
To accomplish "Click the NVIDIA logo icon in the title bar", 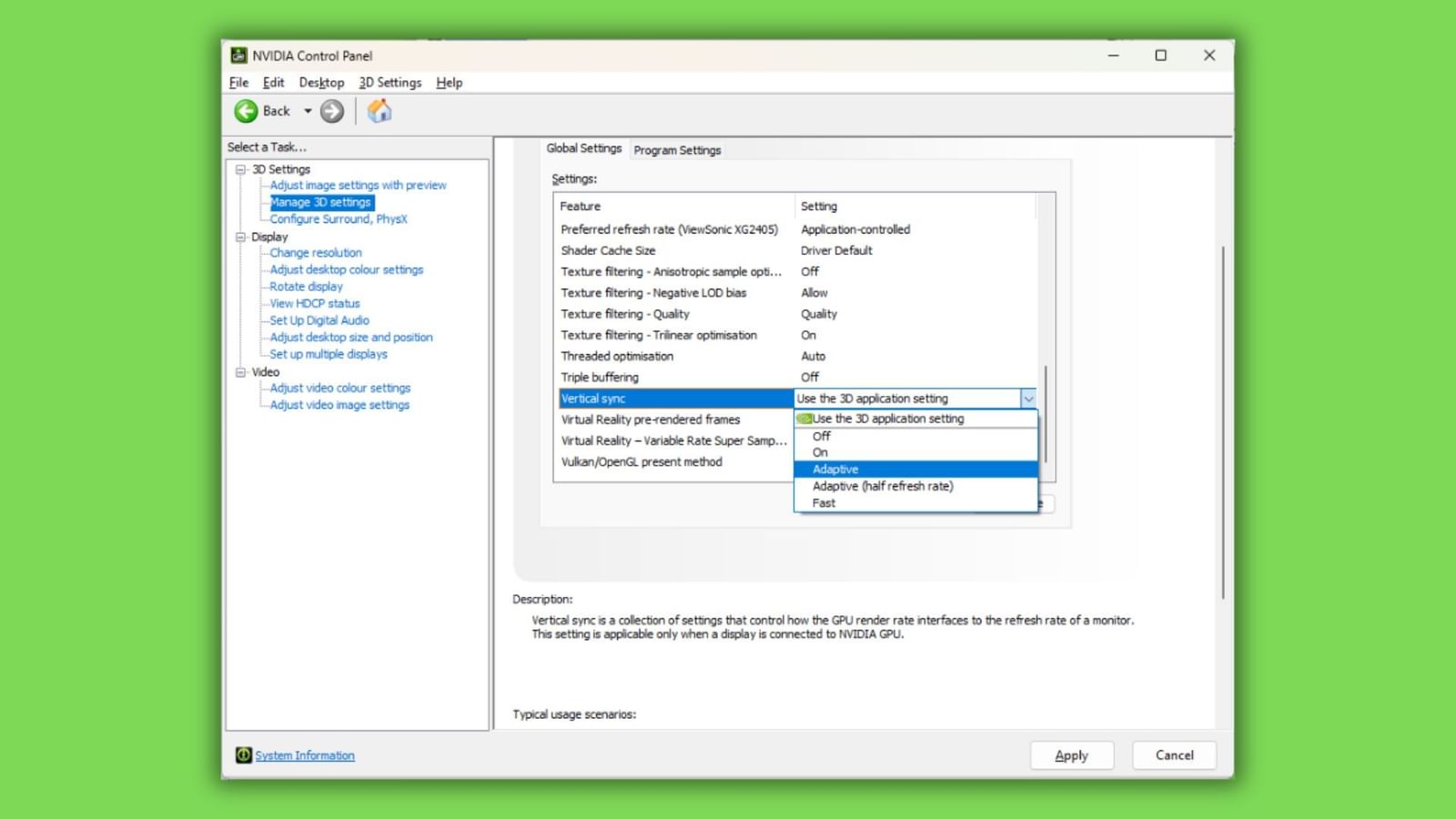I will [x=239, y=55].
